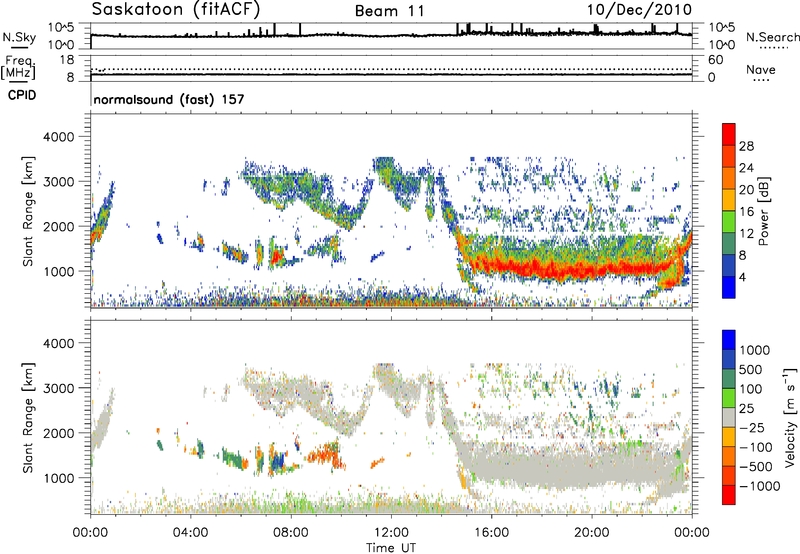
Task: Click the '18' frequency axis value
Action: (66, 59)
